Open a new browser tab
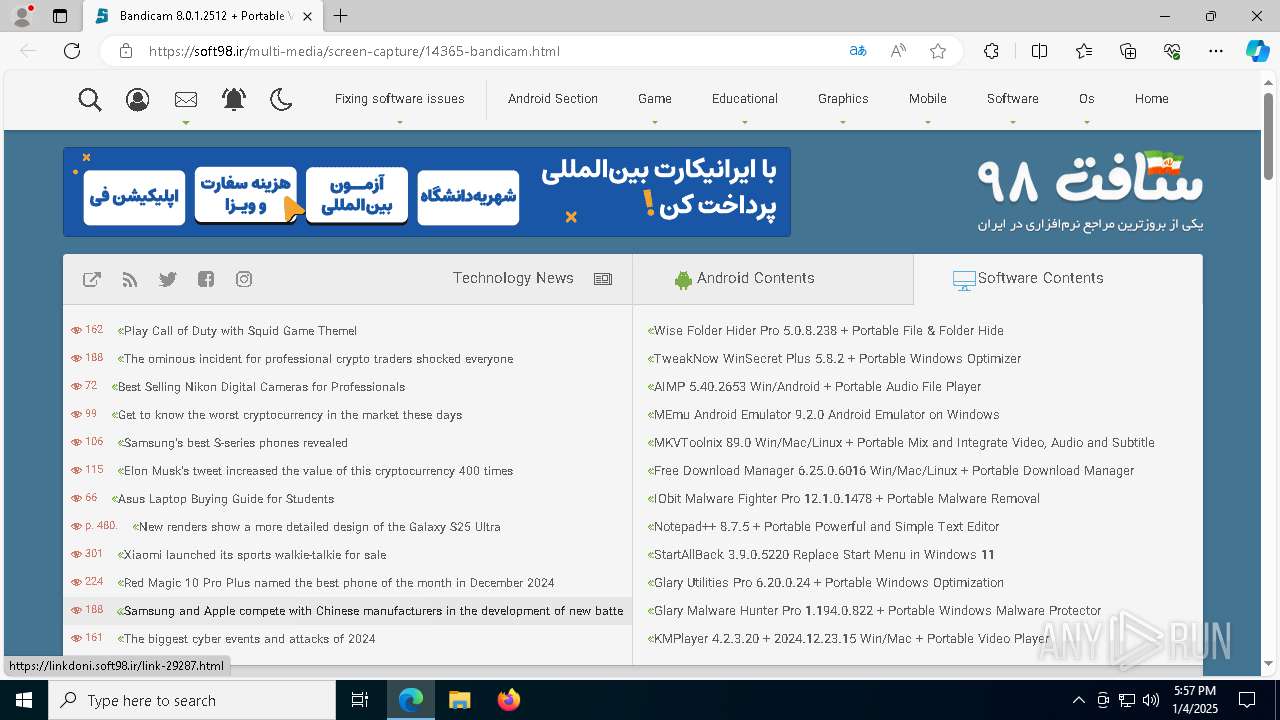Screen dimensions: 1280x720 (340, 16)
